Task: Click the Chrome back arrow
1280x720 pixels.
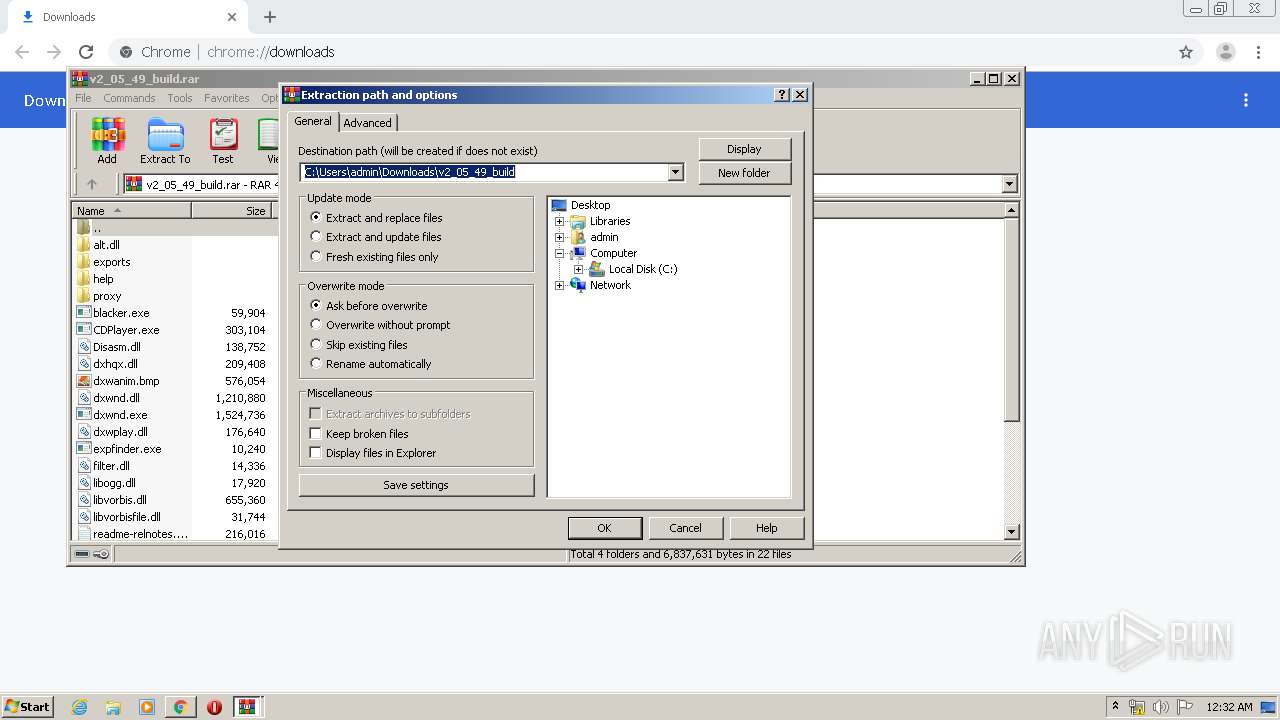Action: pos(22,52)
